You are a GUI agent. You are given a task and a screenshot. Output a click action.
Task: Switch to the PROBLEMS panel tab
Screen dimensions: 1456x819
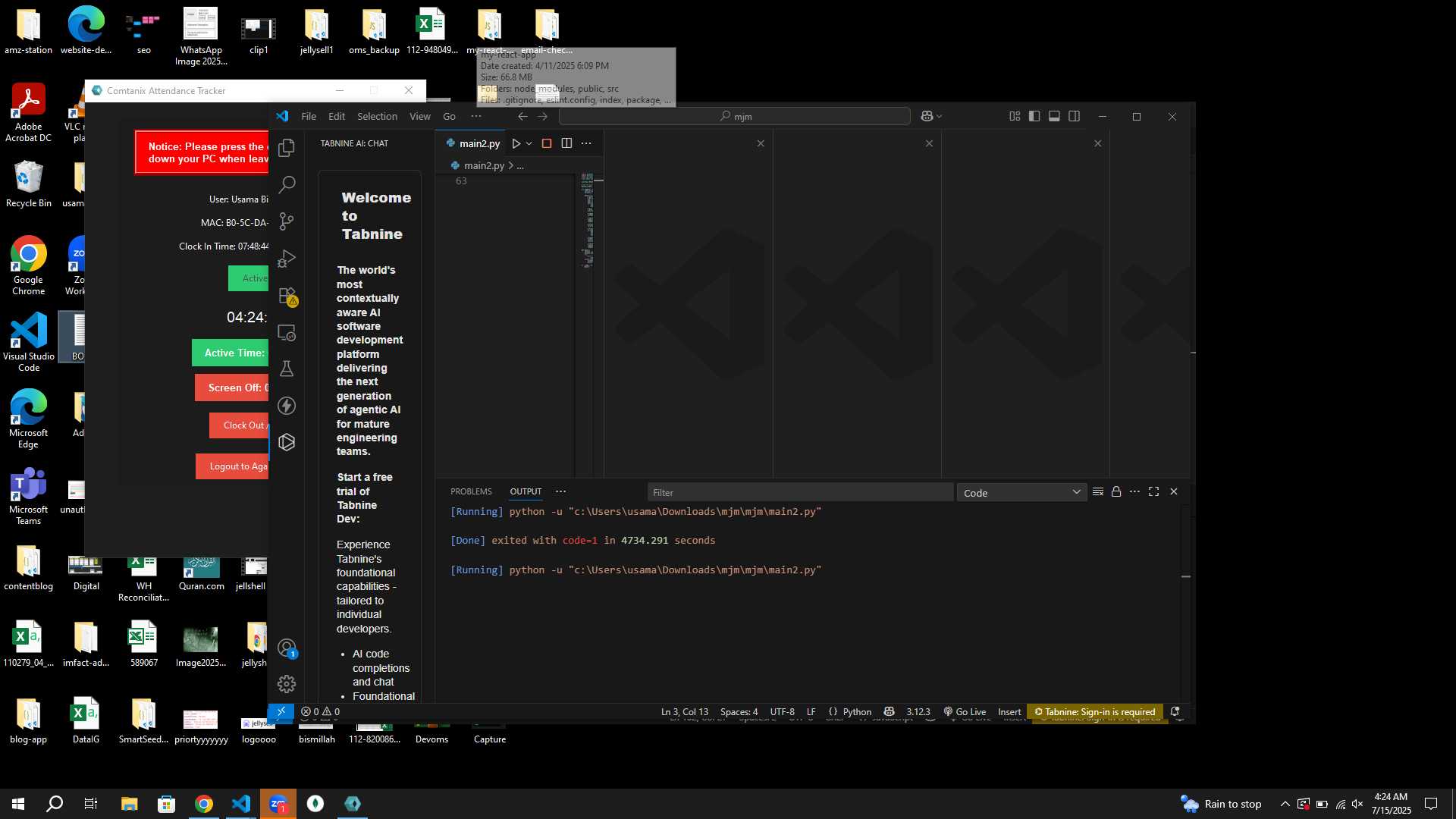pyautogui.click(x=471, y=491)
